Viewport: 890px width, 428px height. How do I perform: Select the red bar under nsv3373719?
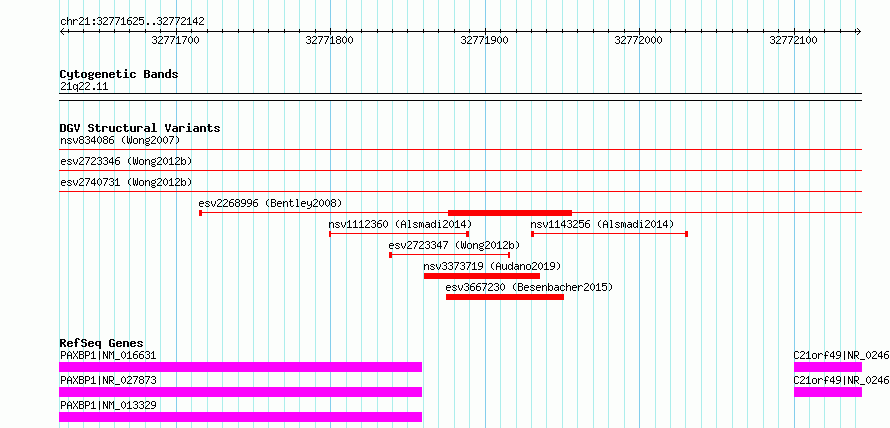click(x=482, y=276)
